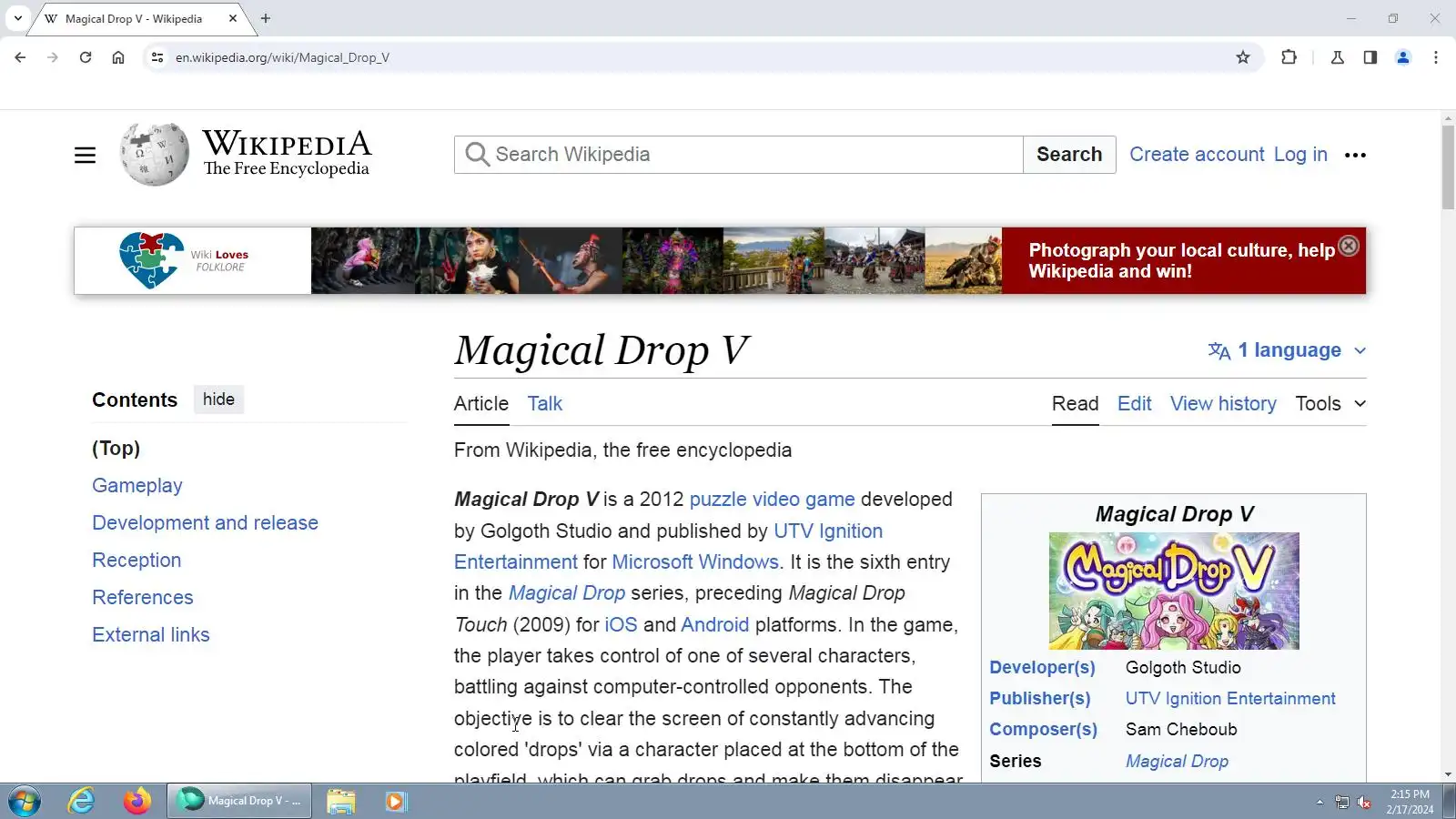Click the Developer(s) infobox label link
This screenshot has width=1456, height=819.
click(1043, 668)
